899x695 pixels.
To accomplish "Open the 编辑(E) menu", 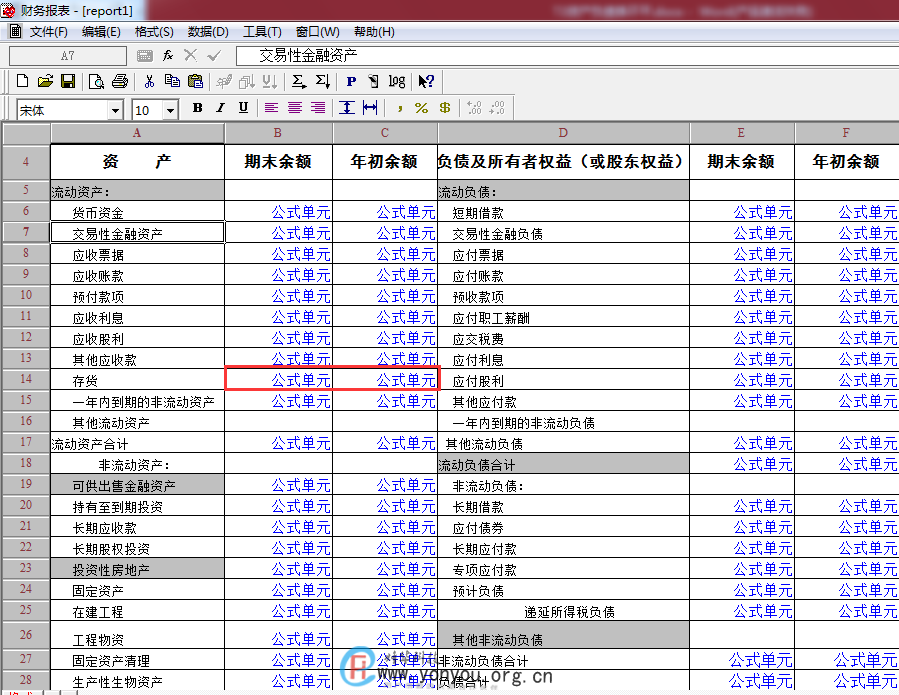I will click(x=101, y=32).
